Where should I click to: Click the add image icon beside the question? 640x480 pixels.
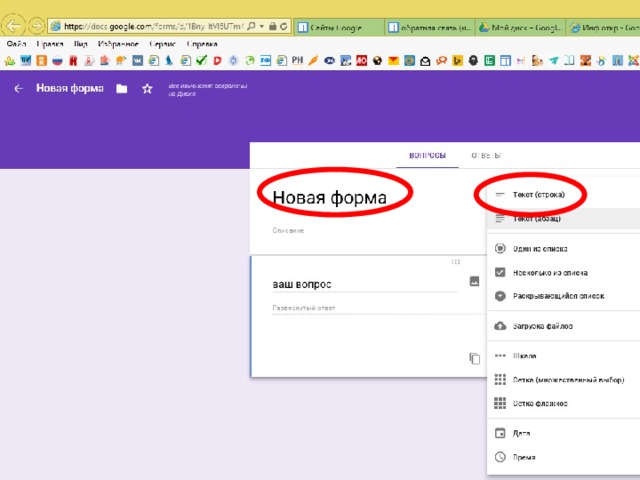pos(474,283)
